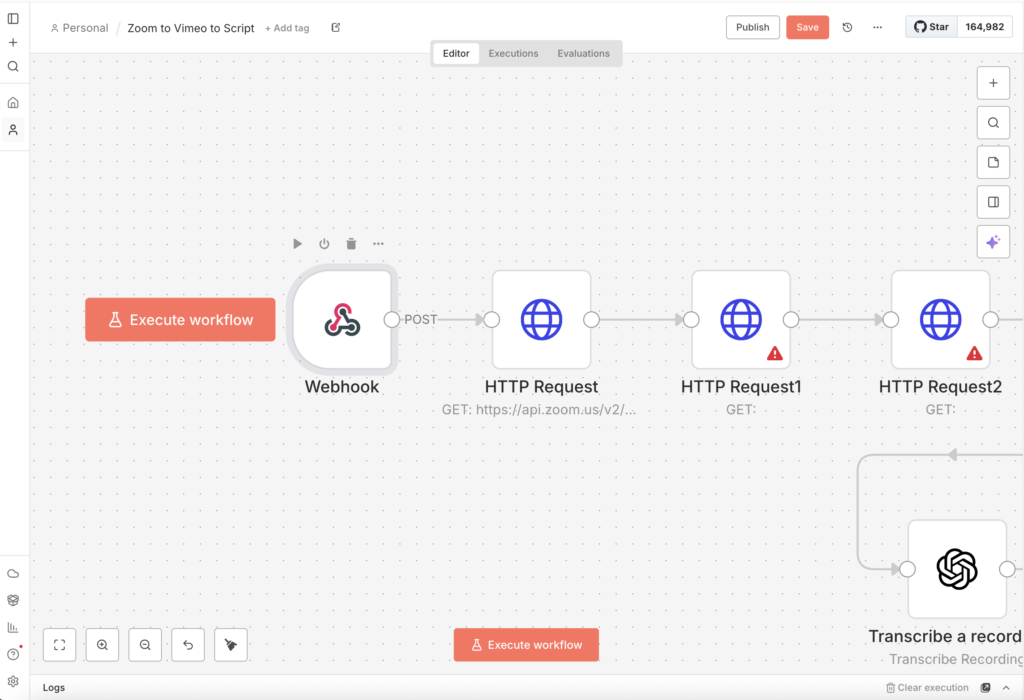The height and width of the screenshot is (700, 1024).
Task: Star the n8n repo on GitHub
Action: (930, 26)
